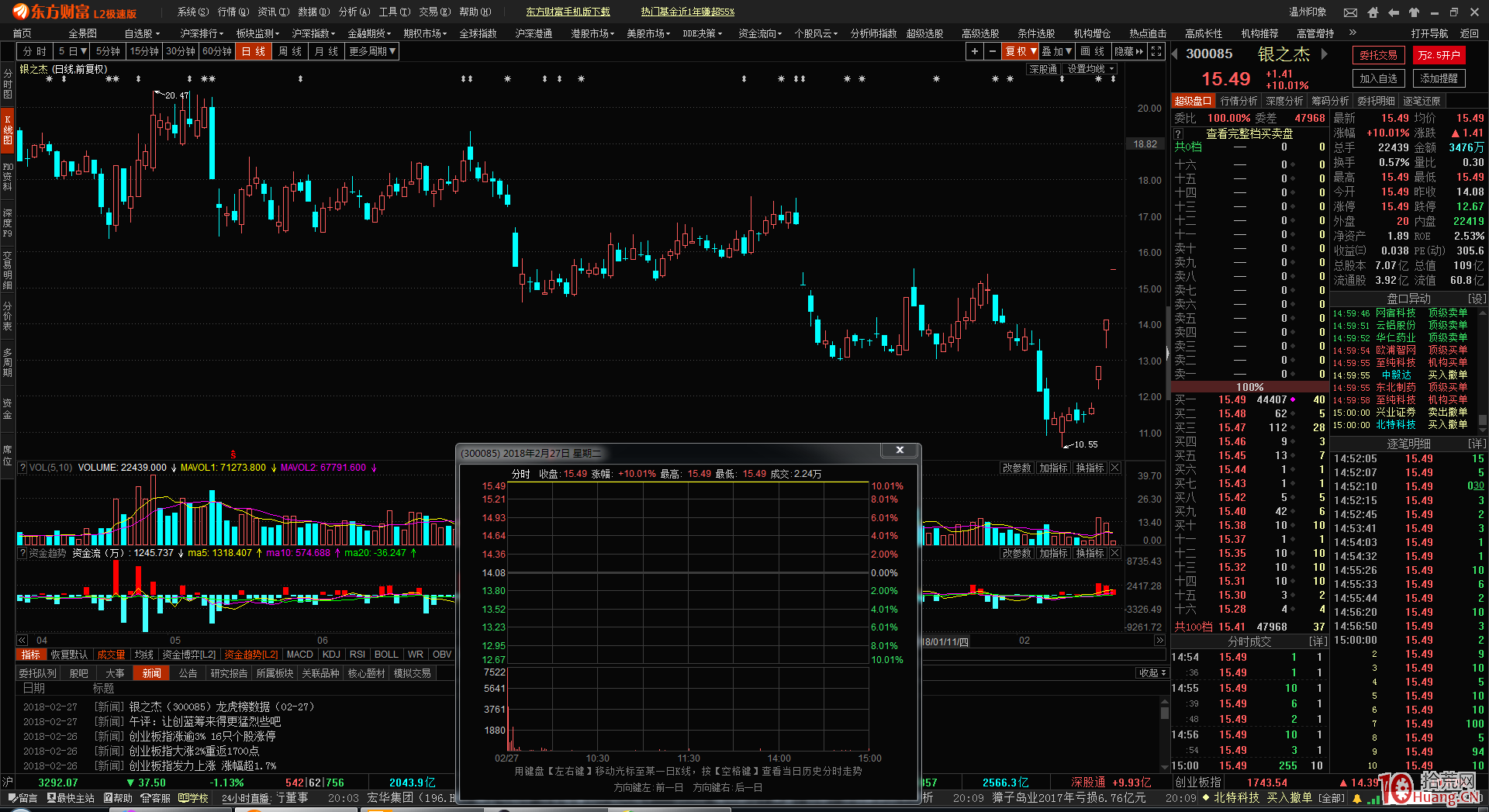Open 分析(A) menu
The width and height of the screenshot is (1489, 812).
354,12
